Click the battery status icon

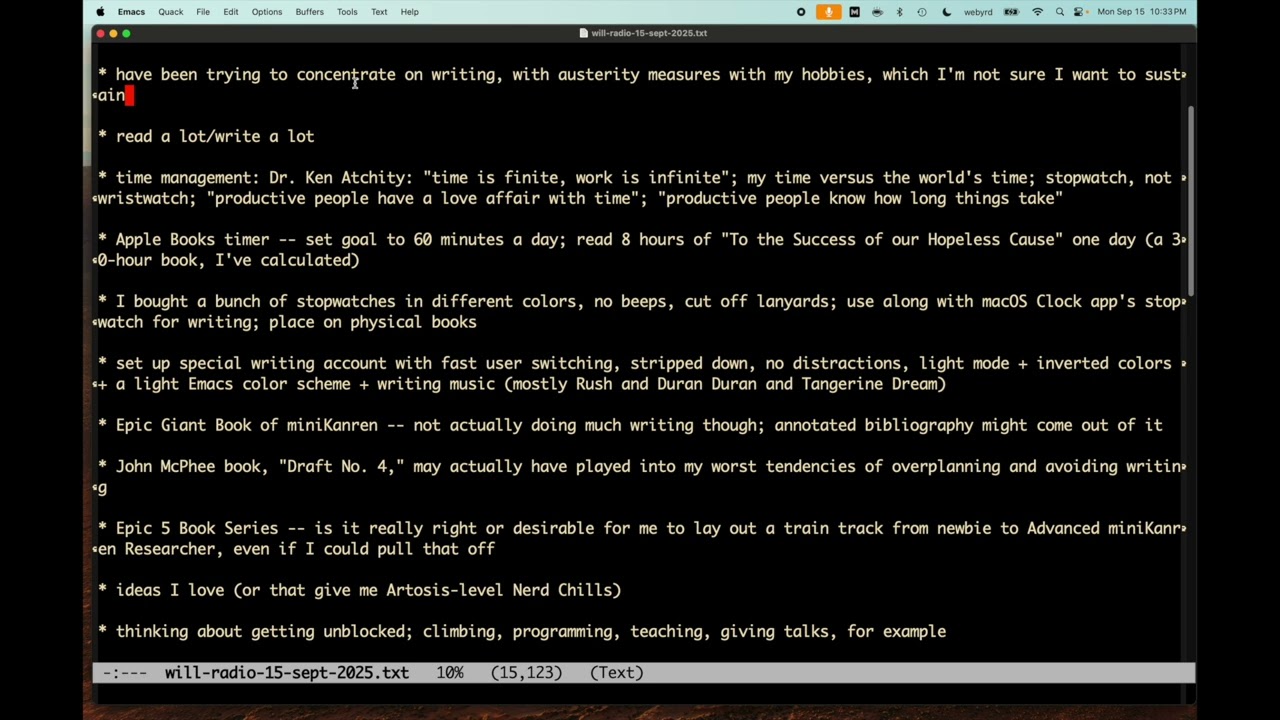coord(1011,12)
